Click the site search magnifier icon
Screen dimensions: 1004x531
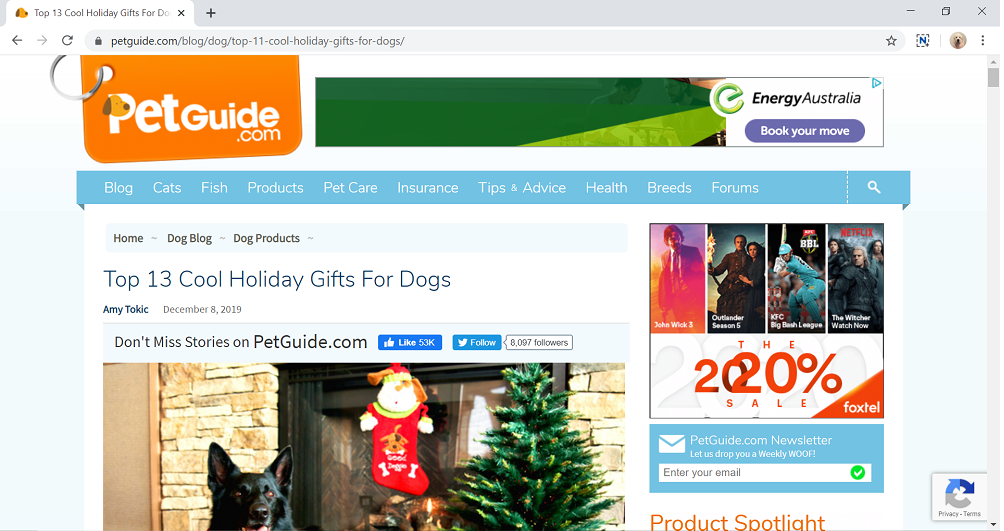(873, 187)
